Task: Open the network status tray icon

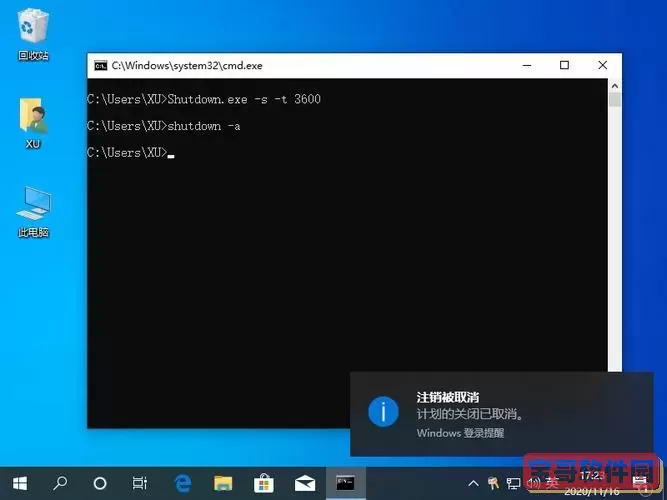Action: (513, 483)
